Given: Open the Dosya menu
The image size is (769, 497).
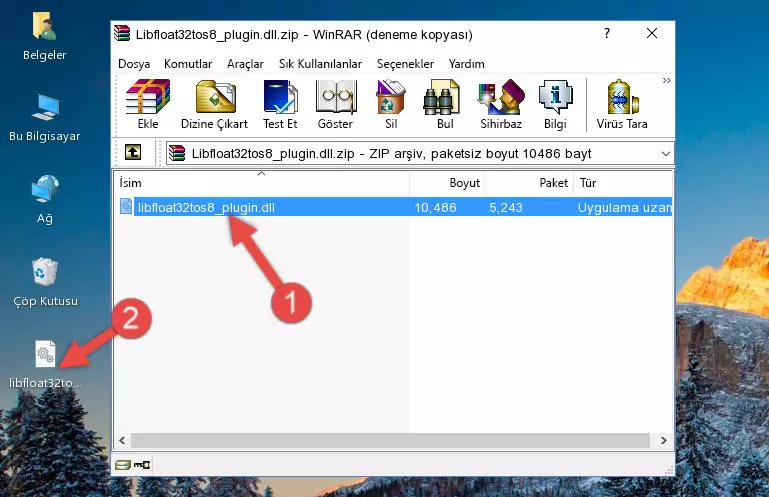Looking at the screenshot, I should click(134, 64).
